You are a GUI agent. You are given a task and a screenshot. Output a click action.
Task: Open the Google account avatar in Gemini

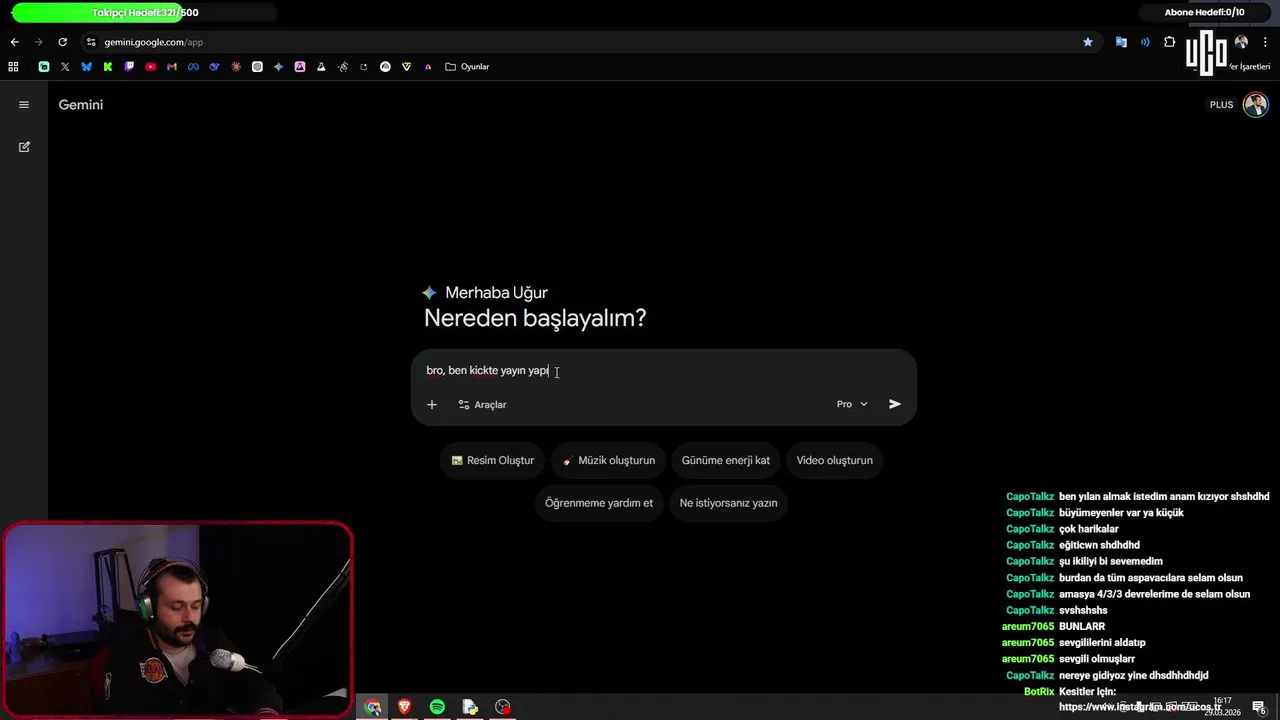pos(1255,104)
